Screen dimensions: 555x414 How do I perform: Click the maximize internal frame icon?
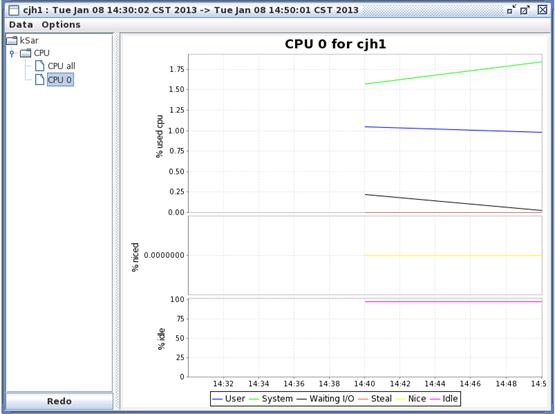525,10
